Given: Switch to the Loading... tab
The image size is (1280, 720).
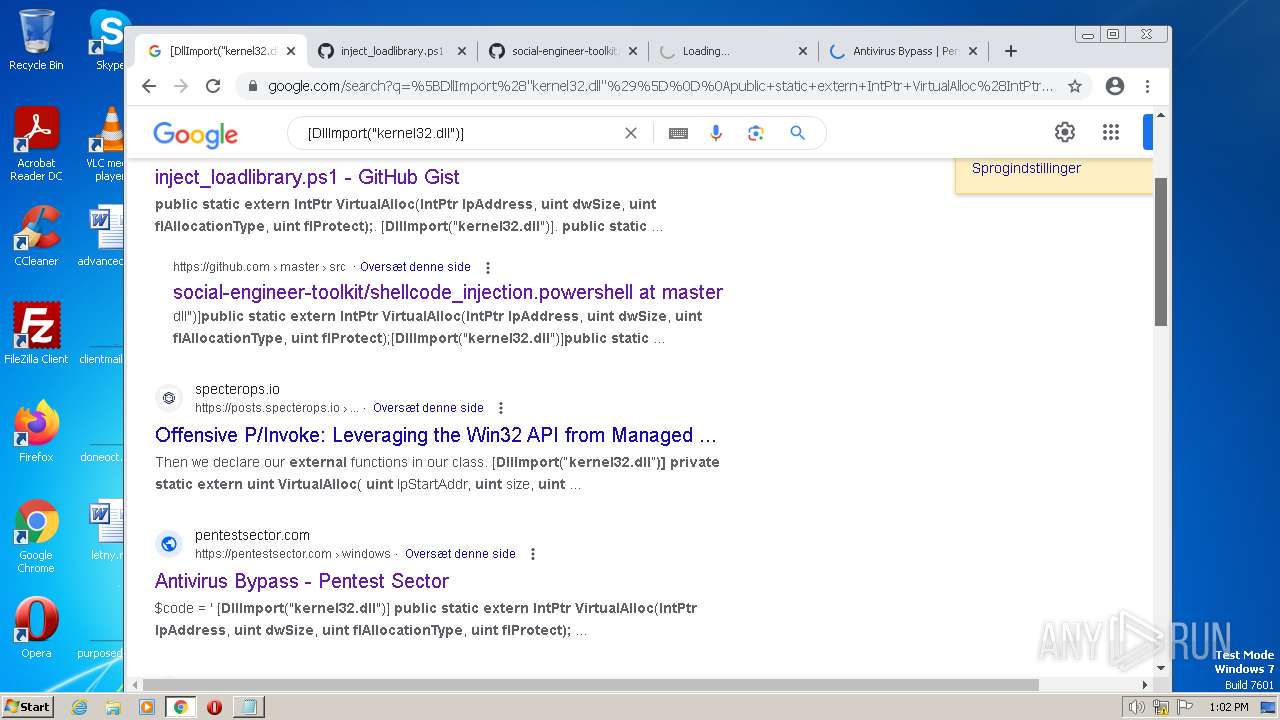Looking at the screenshot, I should (733, 51).
